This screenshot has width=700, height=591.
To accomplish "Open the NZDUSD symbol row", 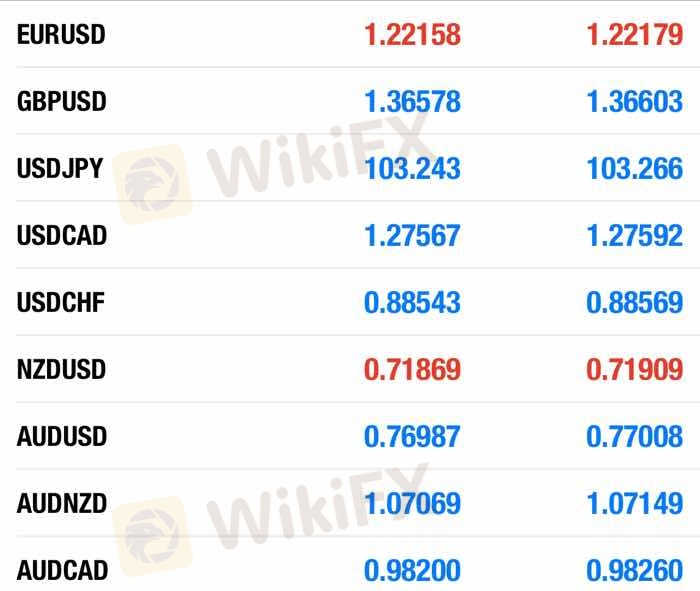I will pos(350,369).
